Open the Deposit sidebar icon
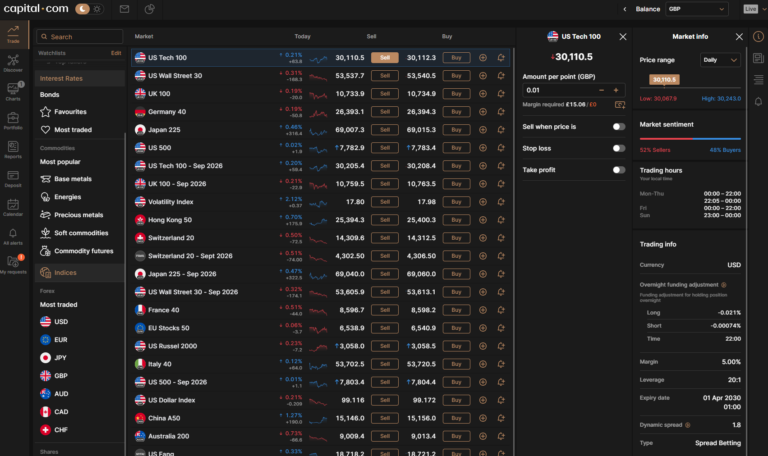Image resolution: width=768 pixels, height=456 pixels. pyautogui.click(x=13, y=178)
